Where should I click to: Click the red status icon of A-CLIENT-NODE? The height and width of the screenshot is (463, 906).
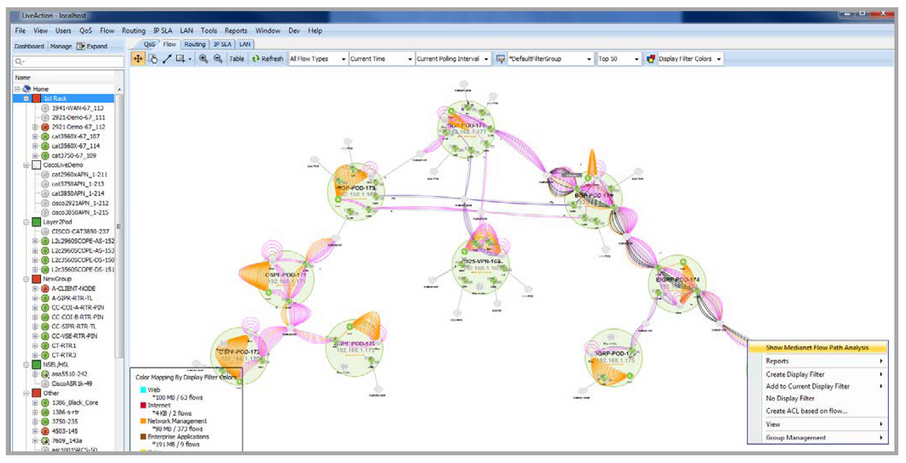click(45, 288)
